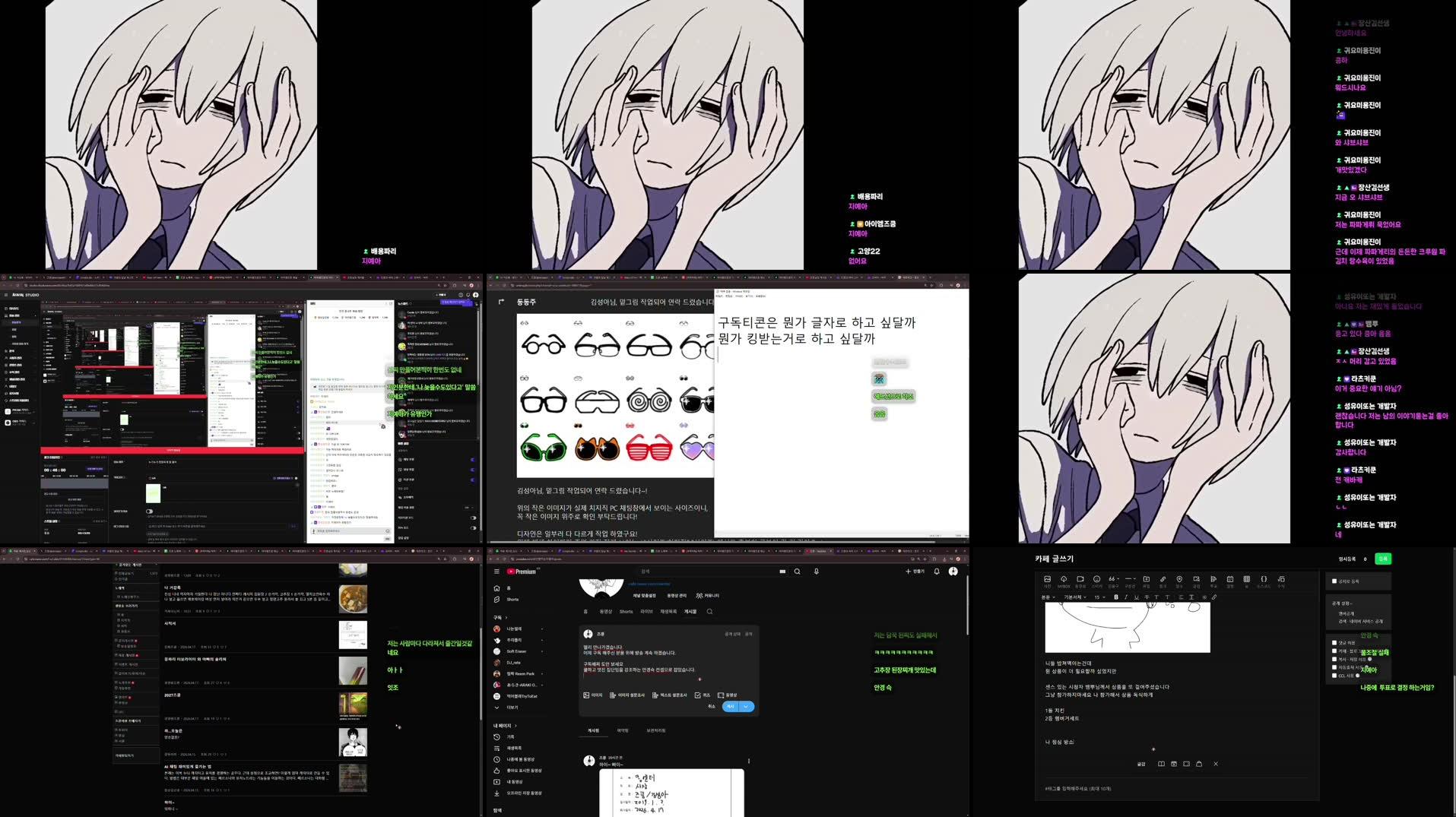
Task: Click YouTube on-screen keyboard icon in search box
Action: [782, 572]
